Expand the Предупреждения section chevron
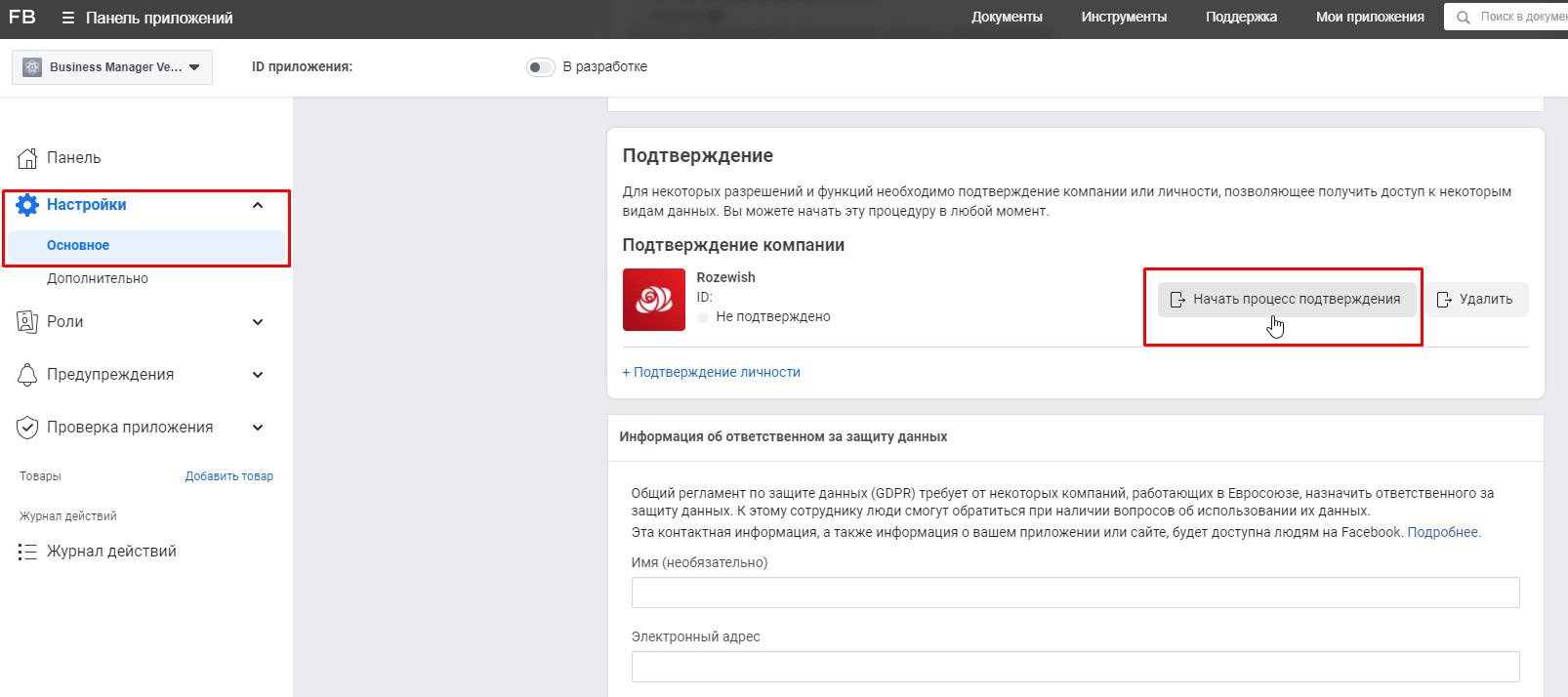This screenshot has width=1568, height=697. (x=258, y=375)
